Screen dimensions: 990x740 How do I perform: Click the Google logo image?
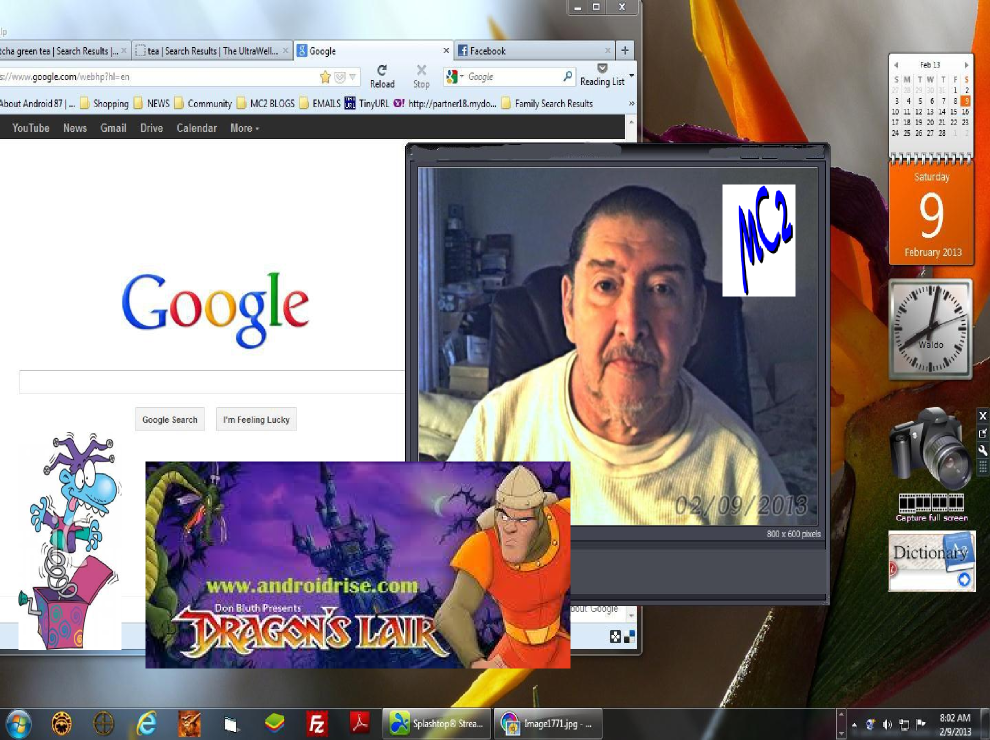tap(215, 309)
